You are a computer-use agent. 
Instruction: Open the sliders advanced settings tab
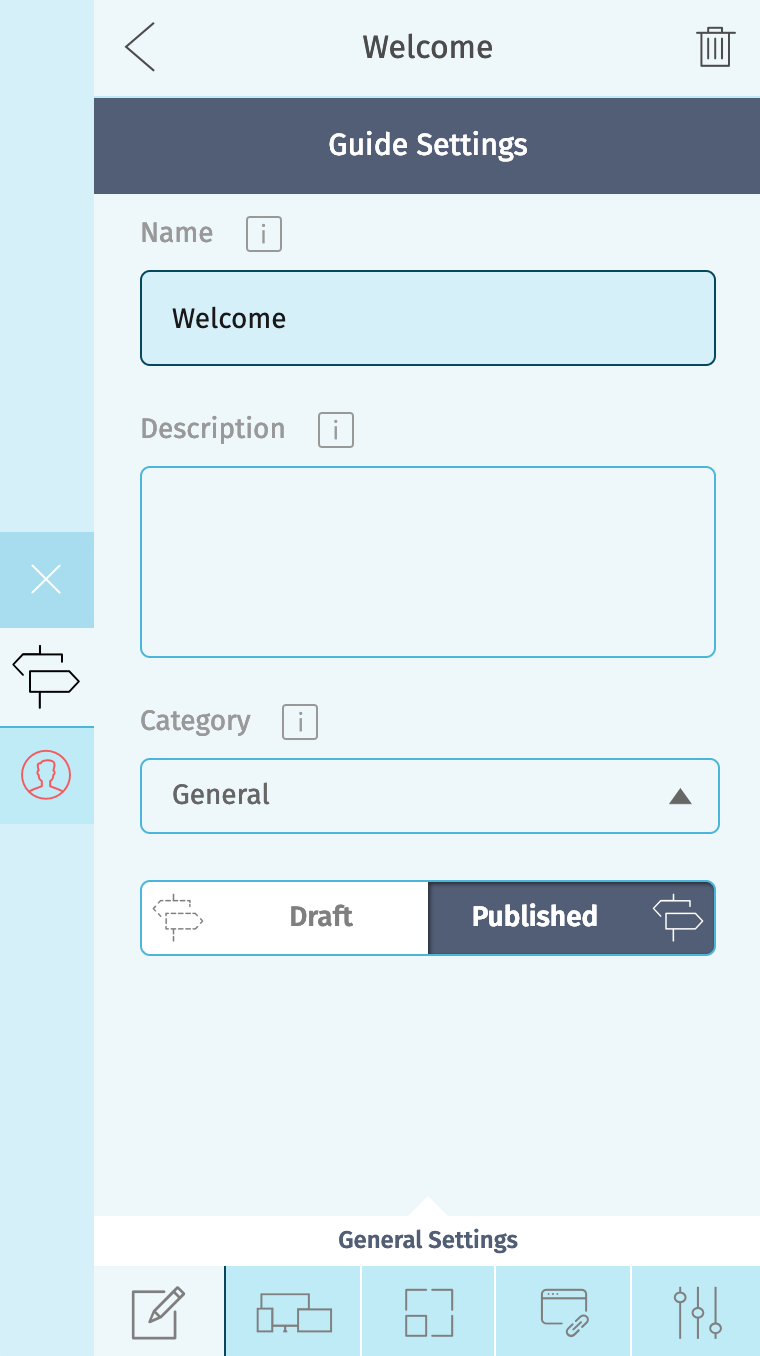coord(697,1312)
